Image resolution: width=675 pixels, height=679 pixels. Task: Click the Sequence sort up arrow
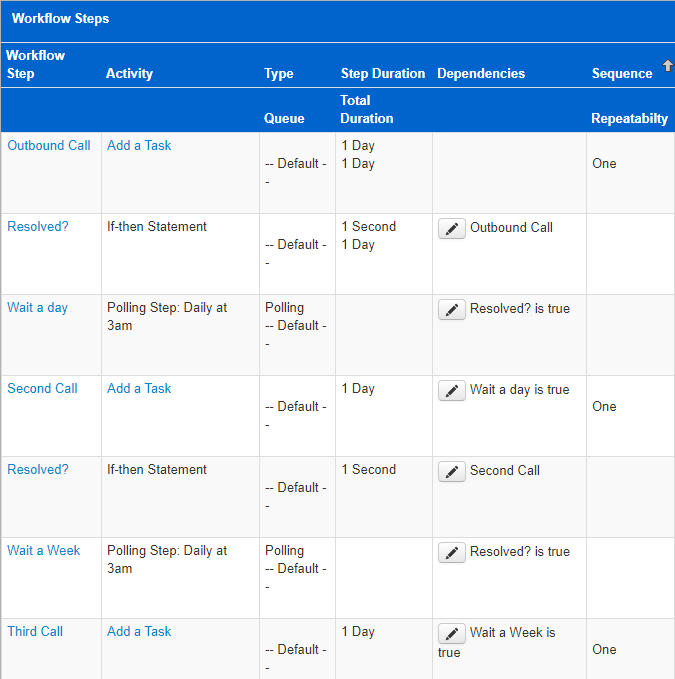click(668, 66)
